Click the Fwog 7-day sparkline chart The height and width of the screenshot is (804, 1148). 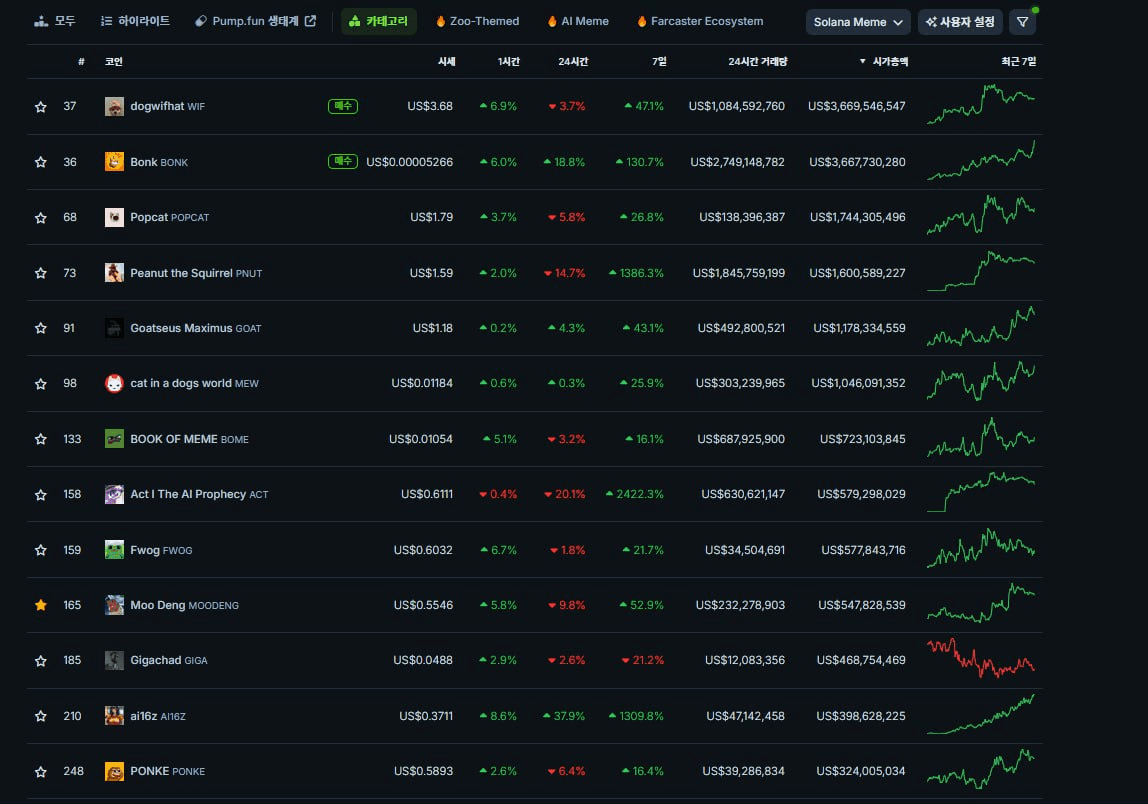981,548
